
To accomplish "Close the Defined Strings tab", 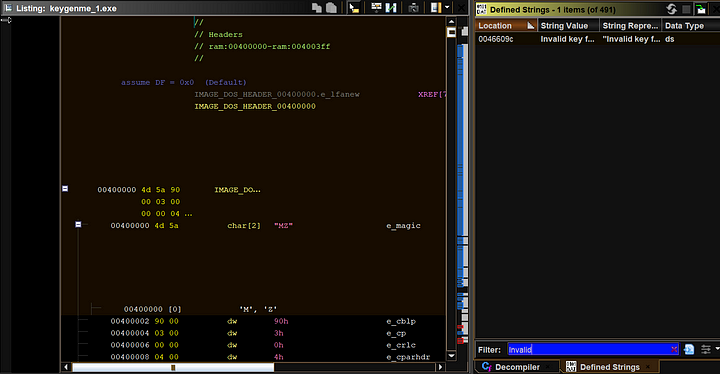I will coord(648,367).
